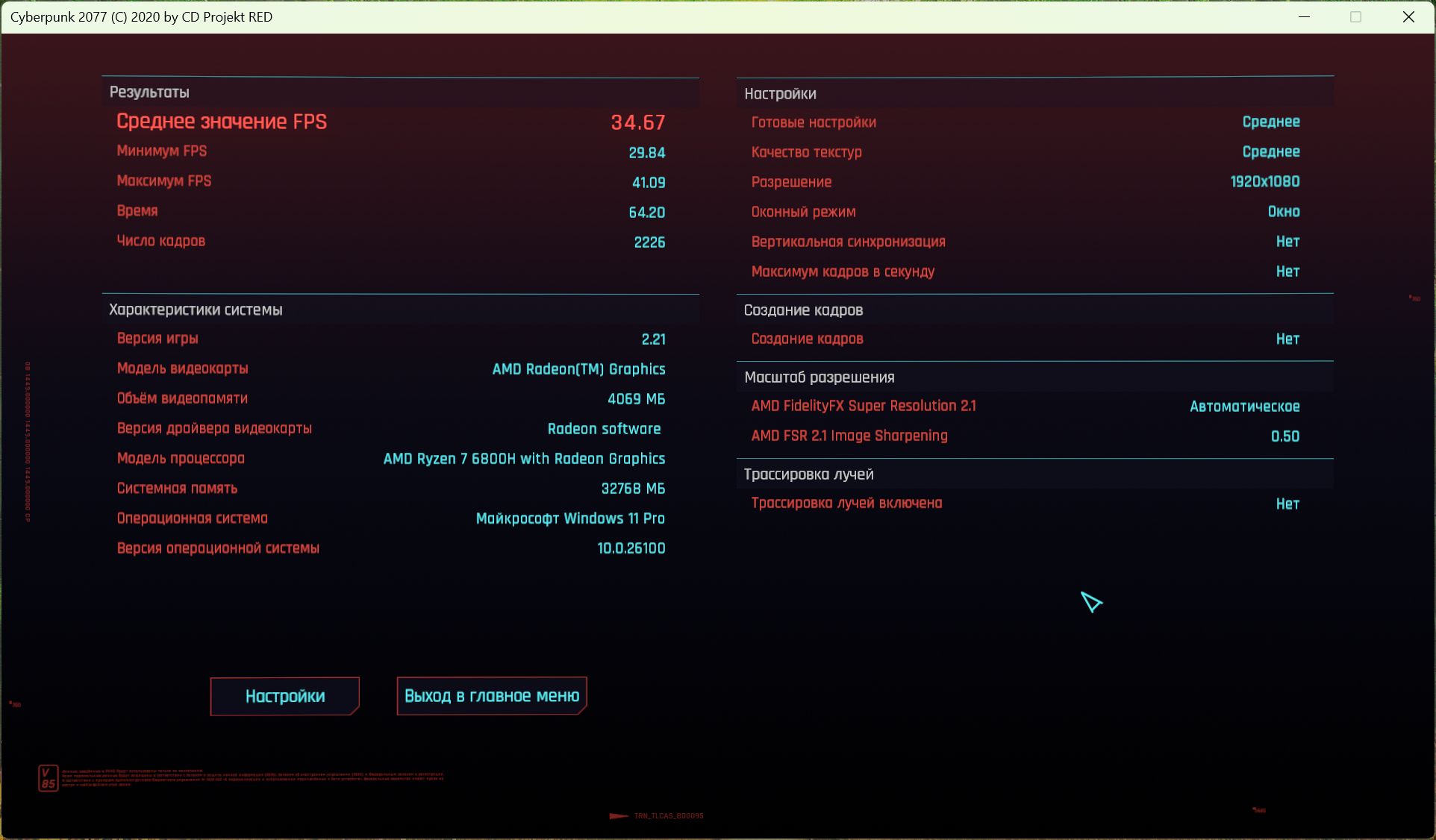Click the Максимум FPS value 41.09
This screenshot has width=1436, height=840.
tap(649, 183)
